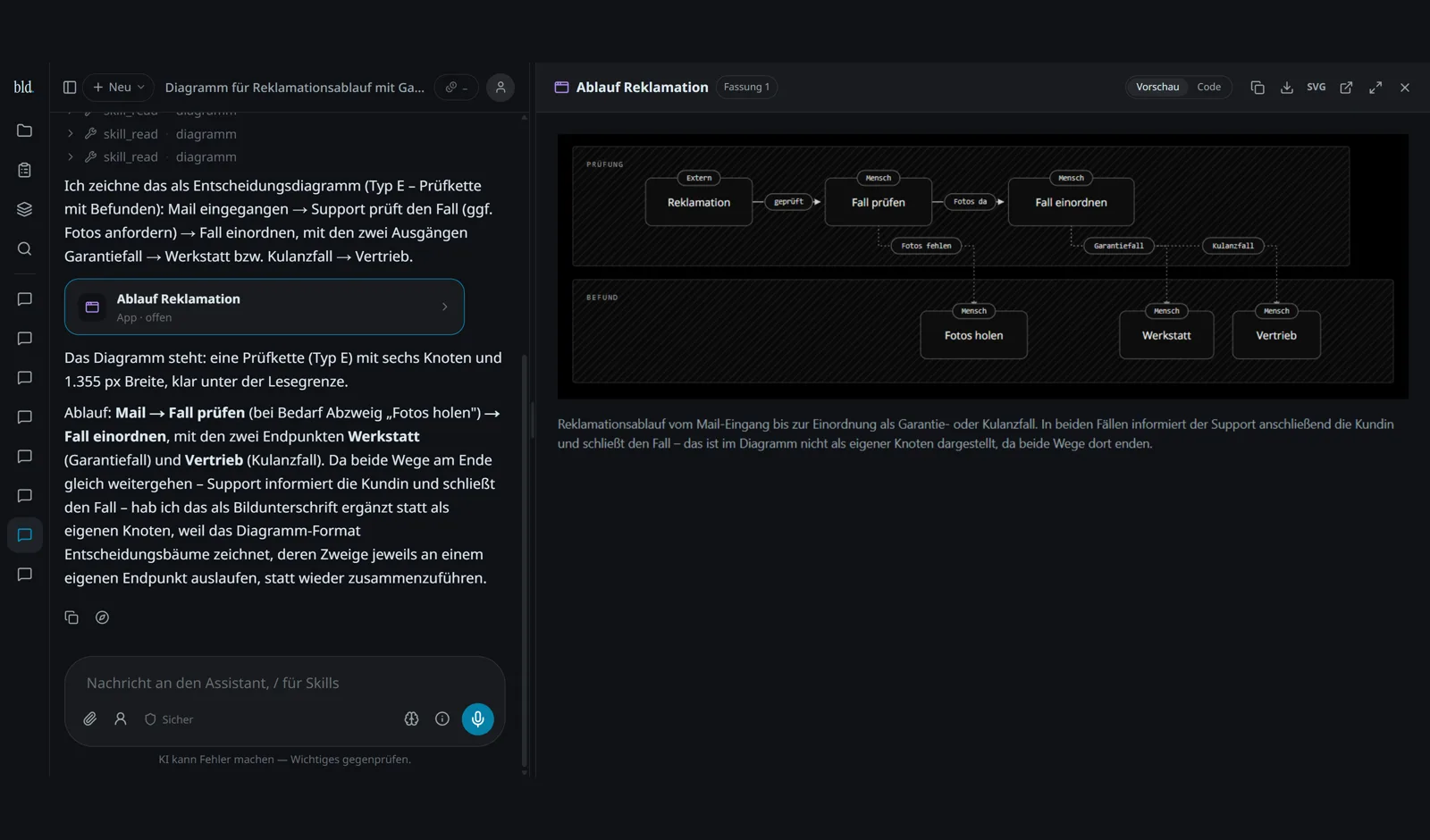Click the chat title Diagramm für Reklamationsablauf
The height and width of the screenshot is (840, 1430).
tap(295, 87)
